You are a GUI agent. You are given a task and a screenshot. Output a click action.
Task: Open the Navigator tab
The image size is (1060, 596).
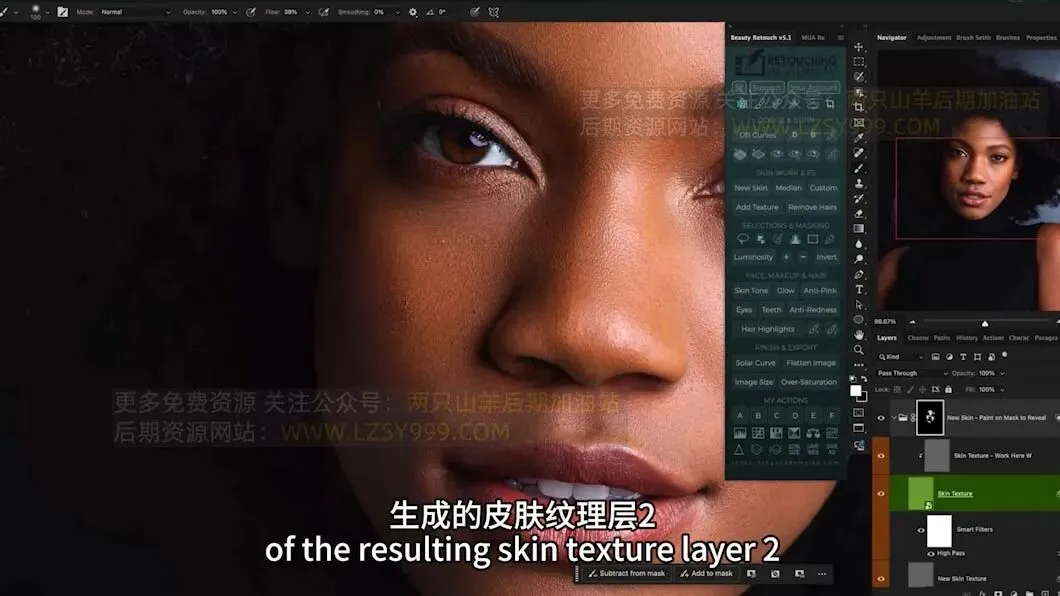coord(891,38)
